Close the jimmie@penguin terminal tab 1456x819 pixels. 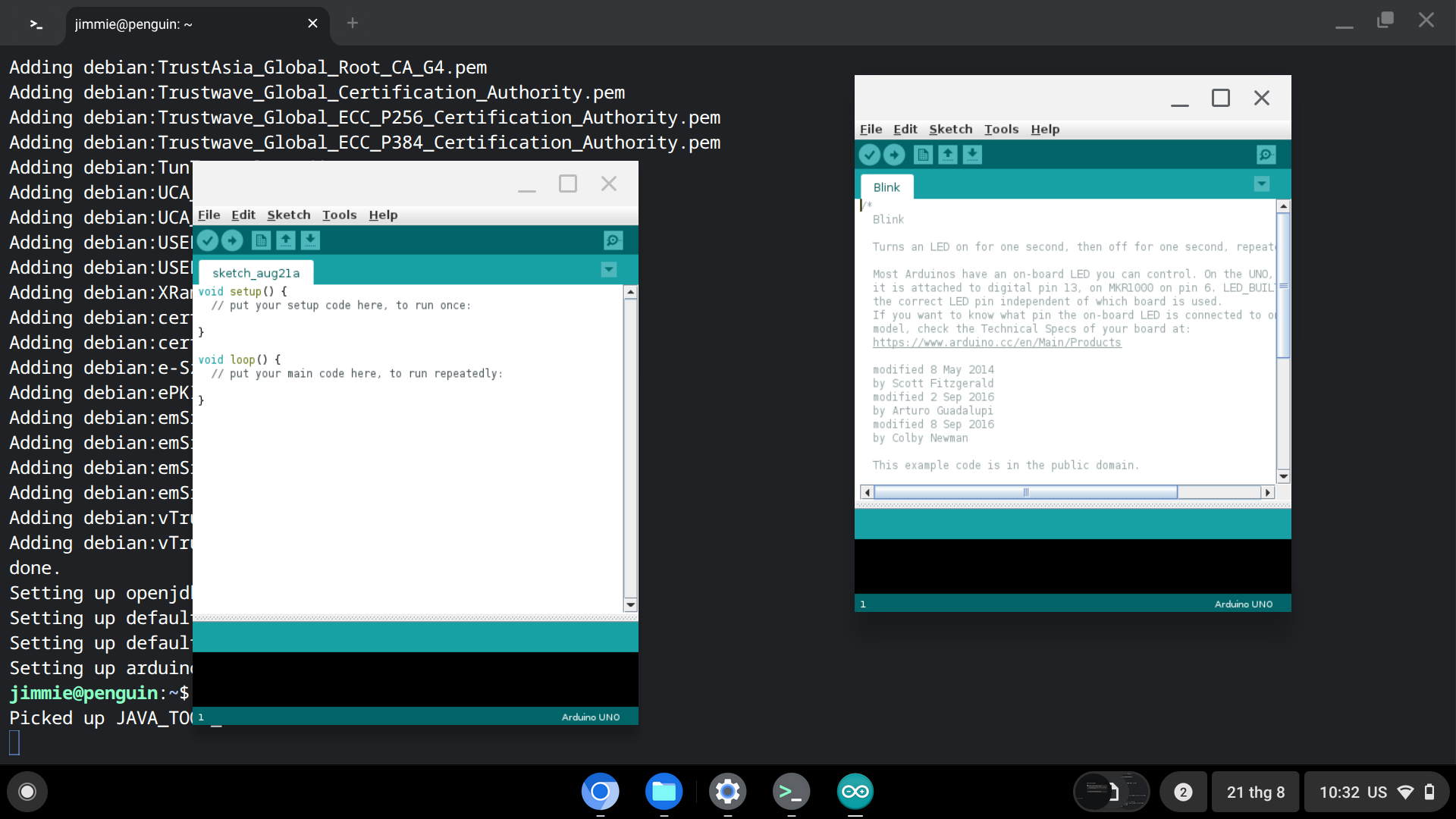pos(312,24)
